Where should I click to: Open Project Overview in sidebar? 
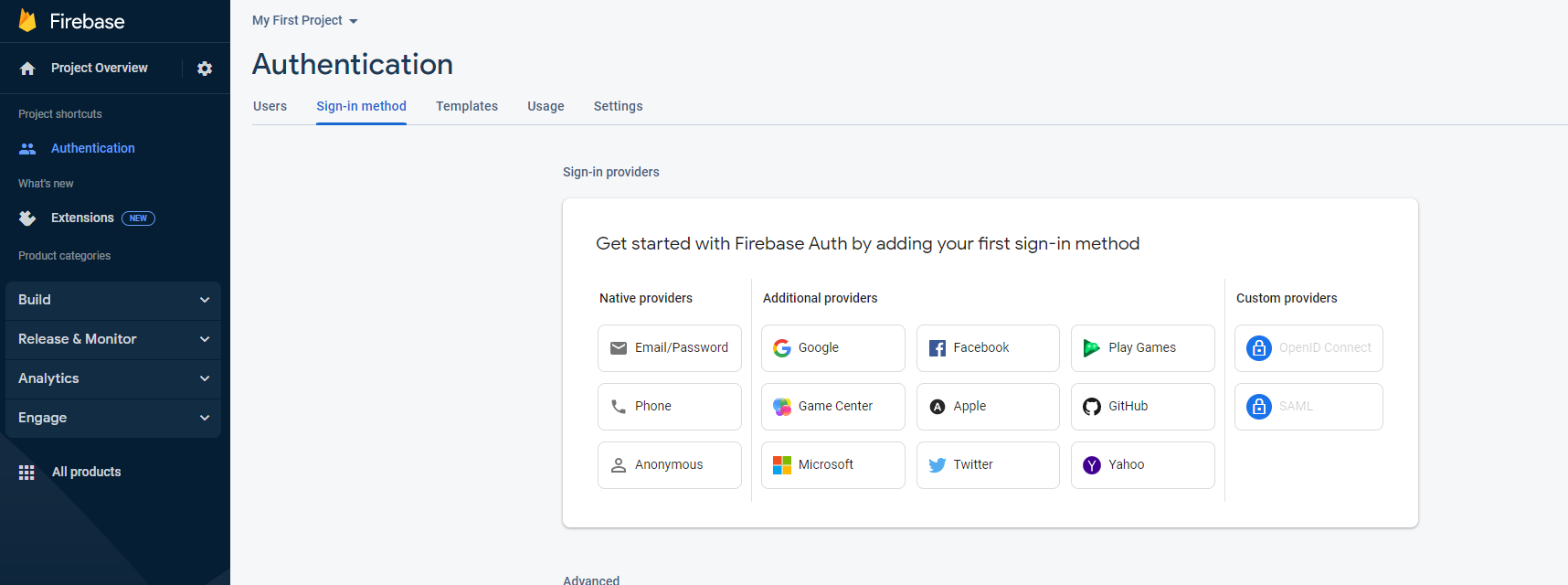(x=99, y=69)
